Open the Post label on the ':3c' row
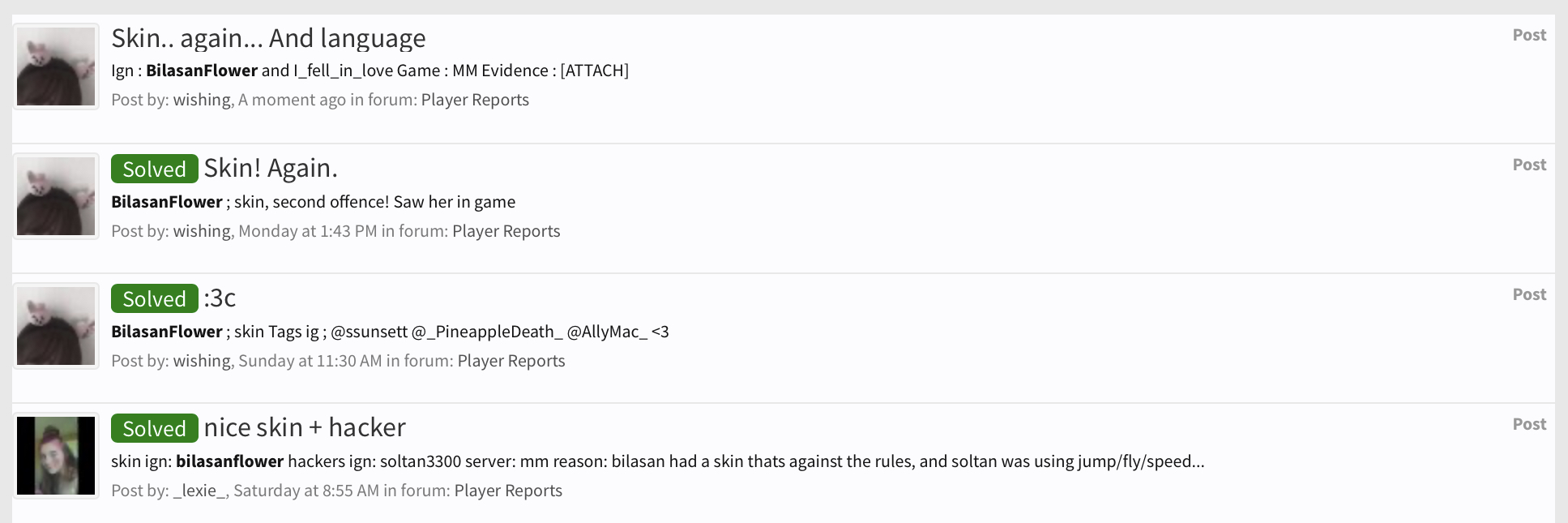Image resolution: width=1568 pixels, height=523 pixels. pyautogui.click(x=1529, y=294)
